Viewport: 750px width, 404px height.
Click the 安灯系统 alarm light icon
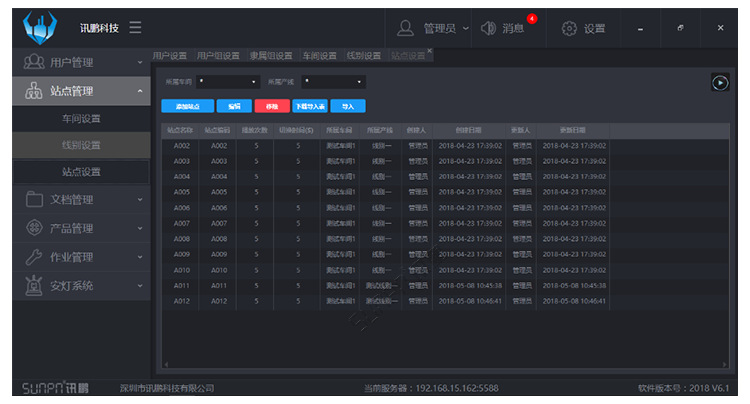pyautogui.click(x=32, y=286)
